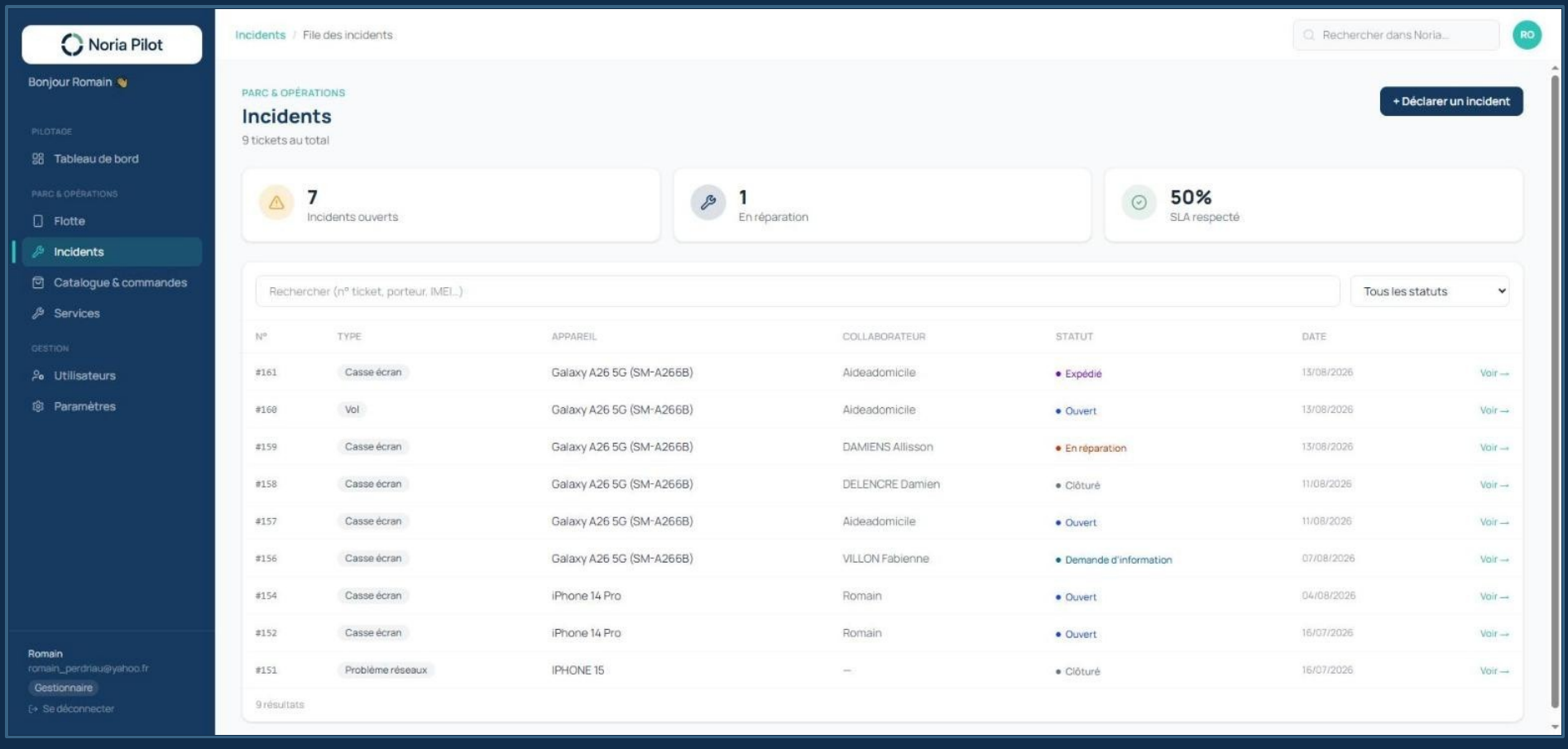This screenshot has width=1568, height=749.
Task: Click the Clôturé status of #158
Action: (1077, 486)
